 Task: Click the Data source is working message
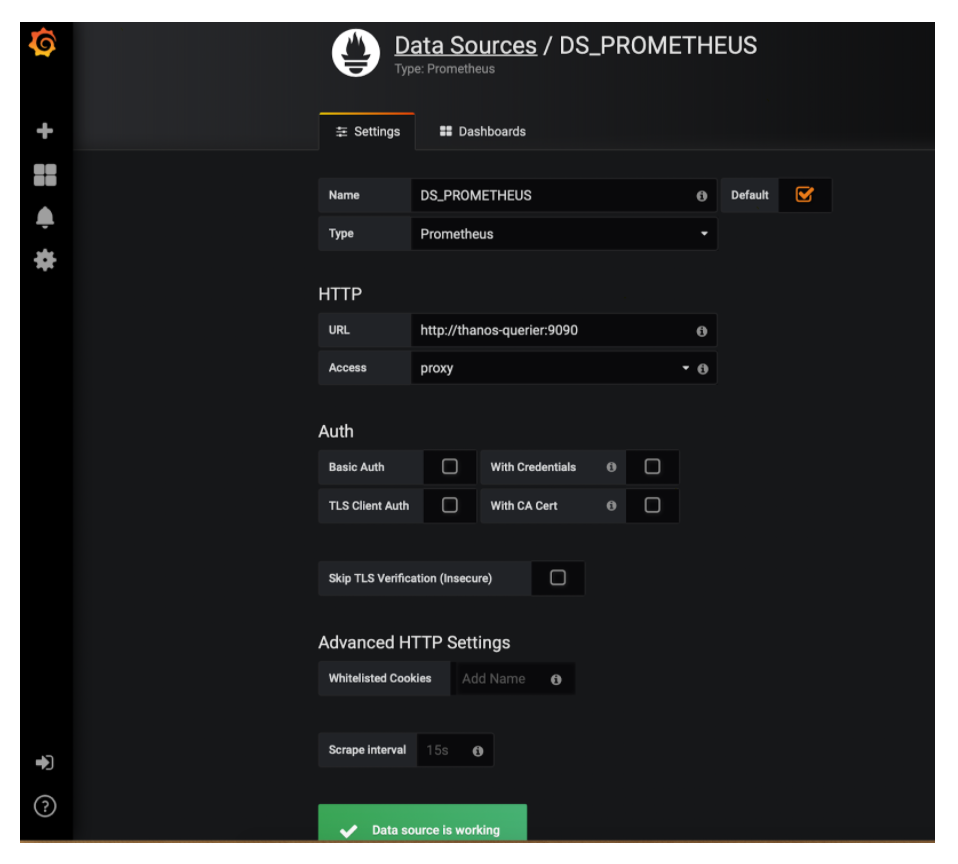pos(422,824)
